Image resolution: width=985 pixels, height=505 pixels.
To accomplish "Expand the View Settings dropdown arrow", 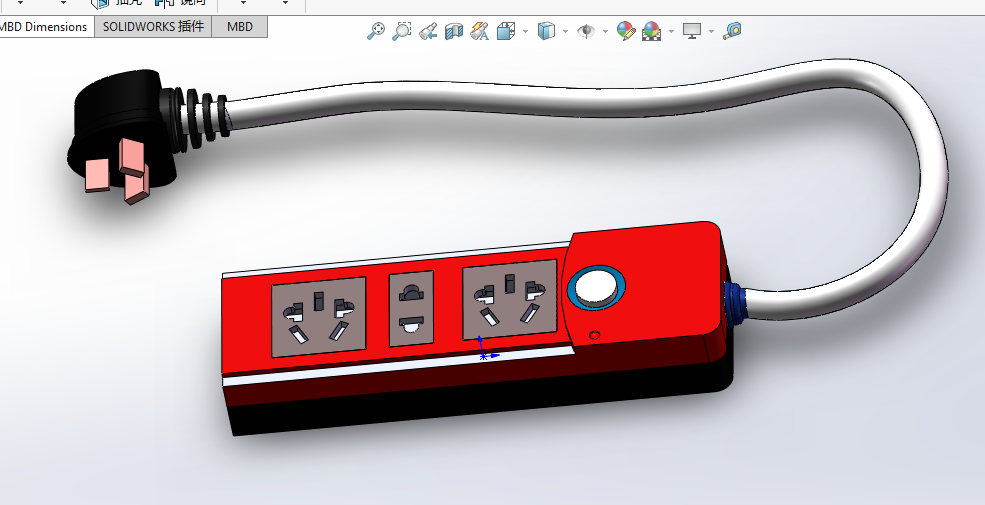I will (711, 31).
